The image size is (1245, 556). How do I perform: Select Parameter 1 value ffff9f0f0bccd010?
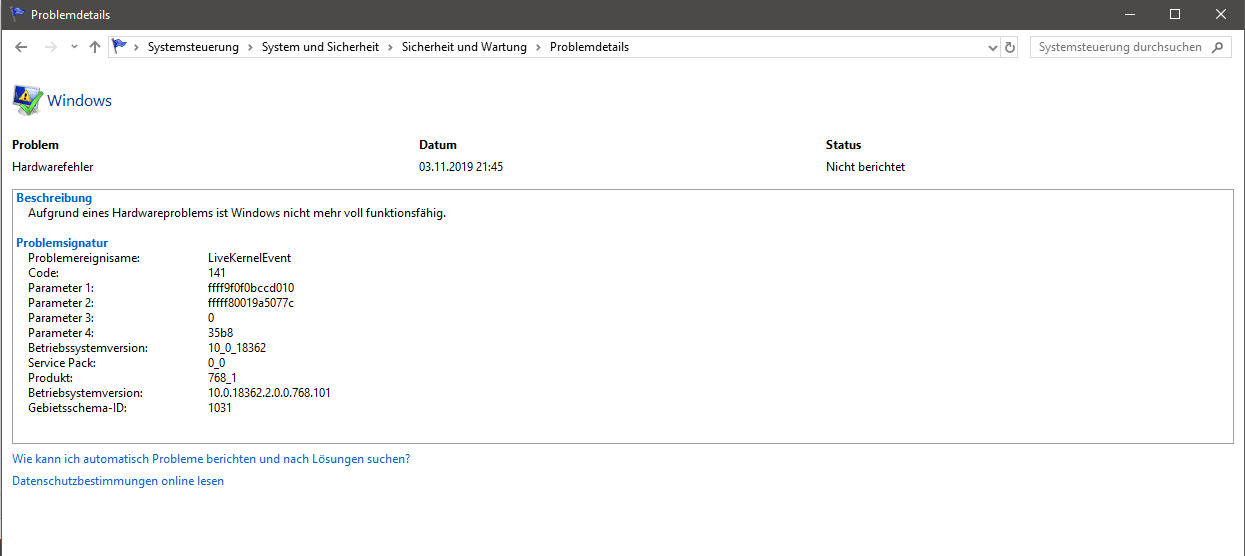[251, 288]
